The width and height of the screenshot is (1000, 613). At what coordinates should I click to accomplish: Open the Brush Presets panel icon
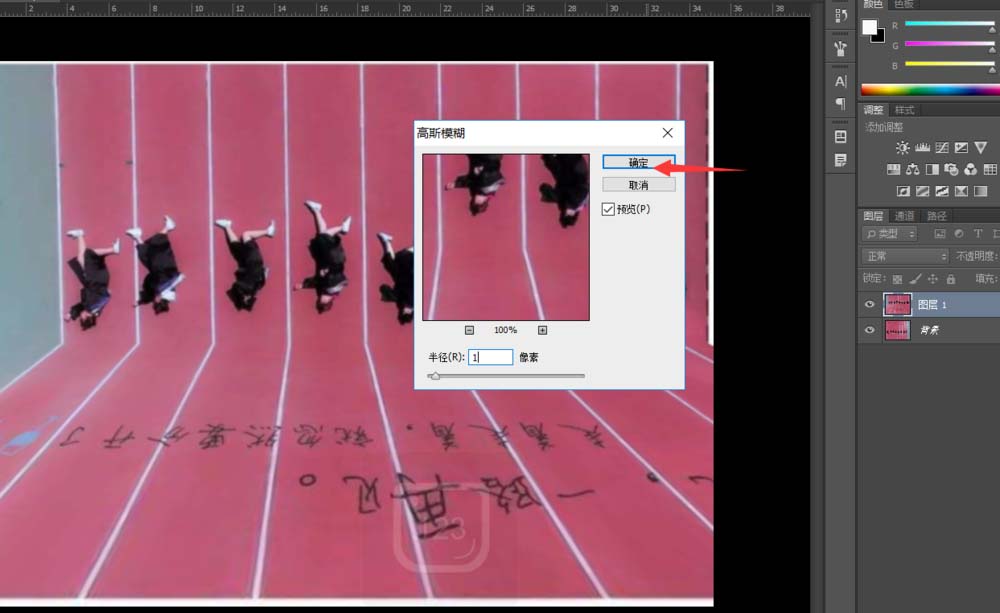(841, 48)
